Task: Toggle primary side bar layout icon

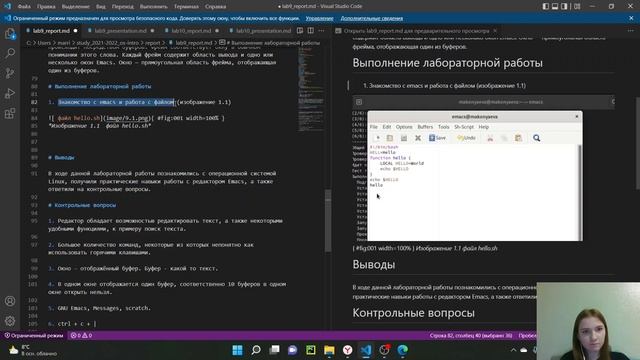Action: pyautogui.click(x=546, y=6)
